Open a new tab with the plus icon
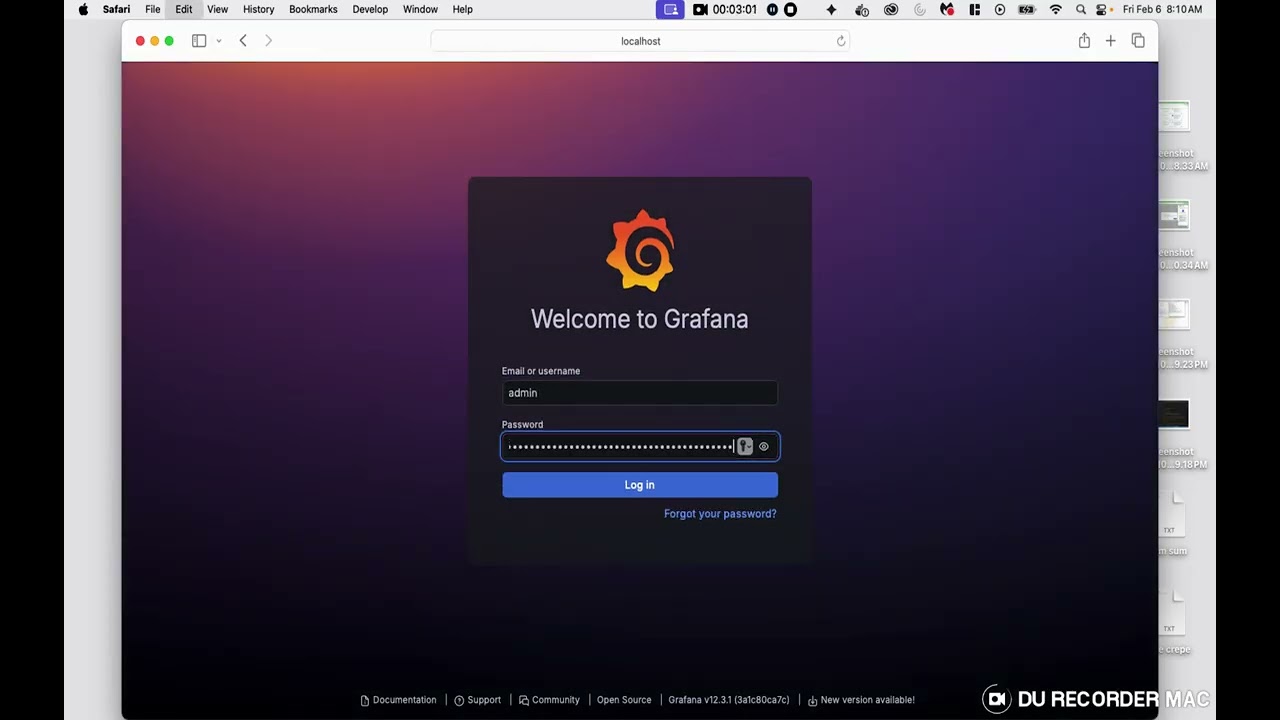The image size is (1280, 720). coord(1110,41)
